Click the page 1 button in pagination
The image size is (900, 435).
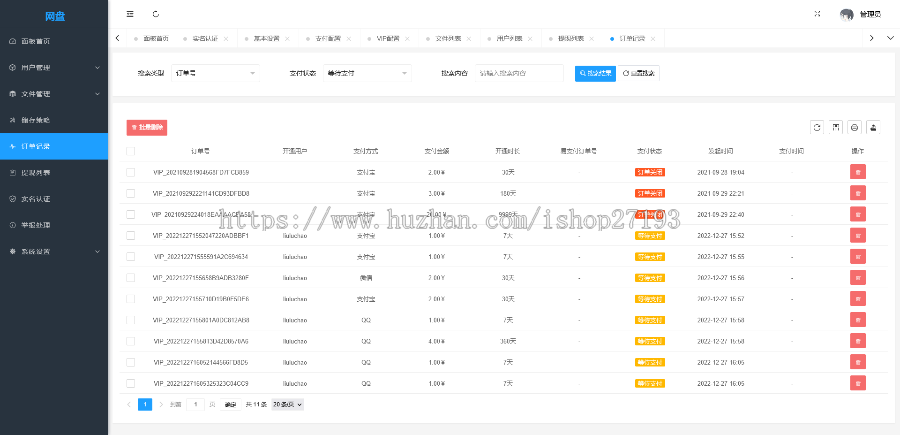(x=145, y=405)
